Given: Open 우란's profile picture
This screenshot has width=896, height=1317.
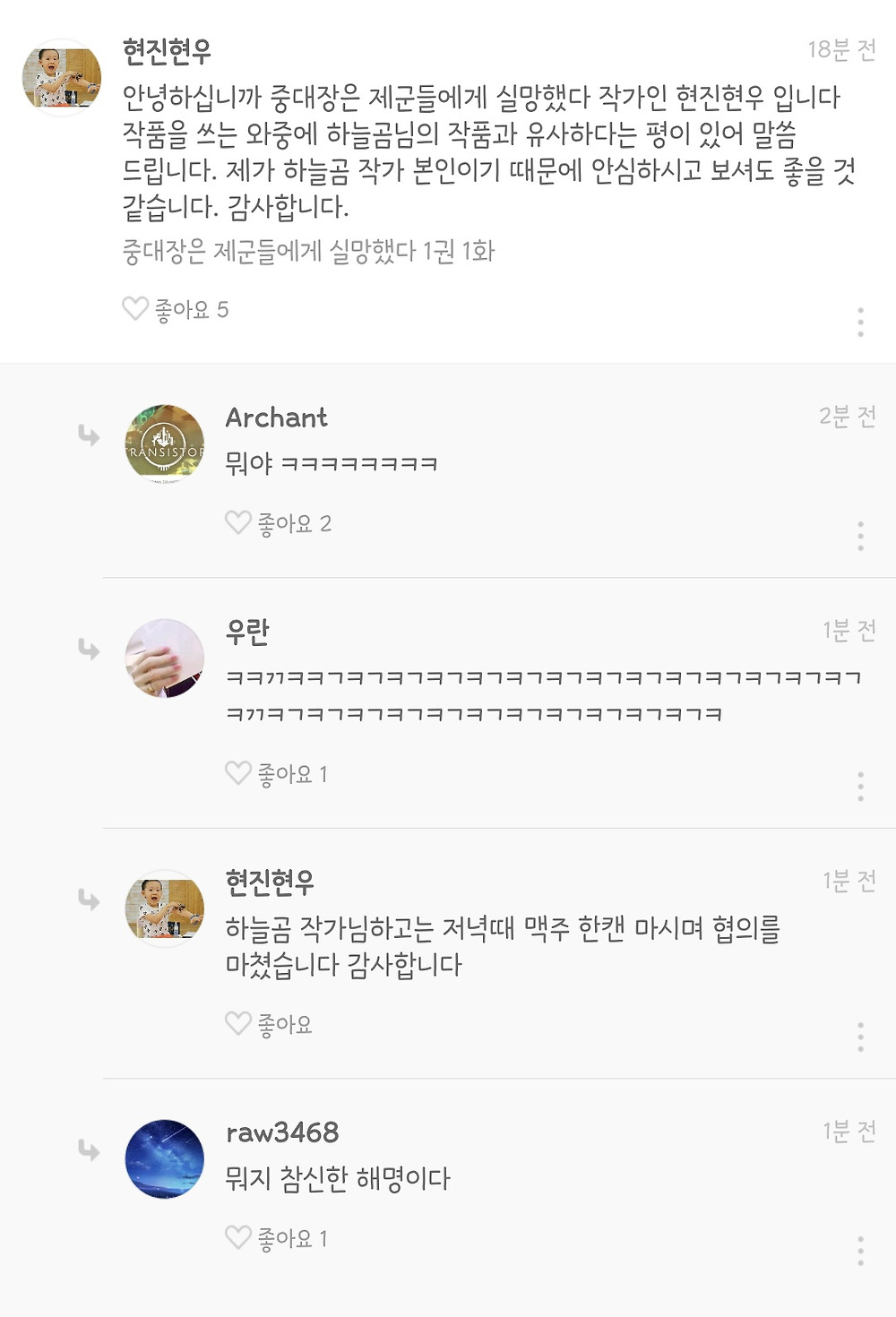Looking at the screenshot, I should click(x=165, y=658).
